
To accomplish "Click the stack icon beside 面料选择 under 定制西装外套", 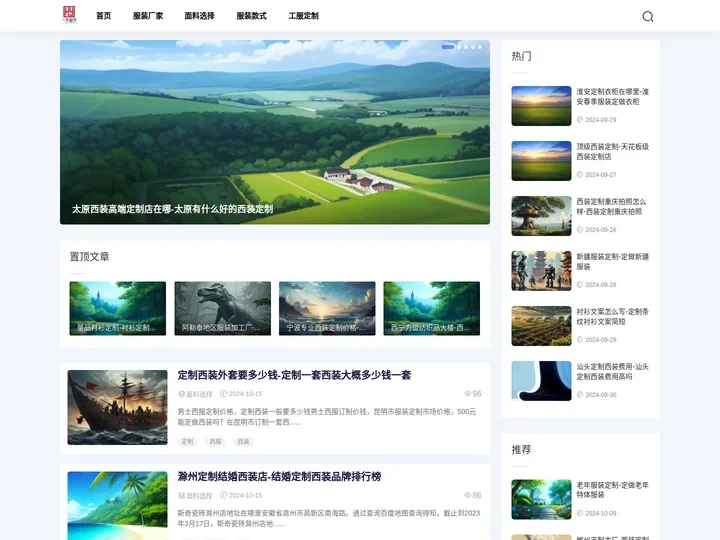I will tap(181, 394).
